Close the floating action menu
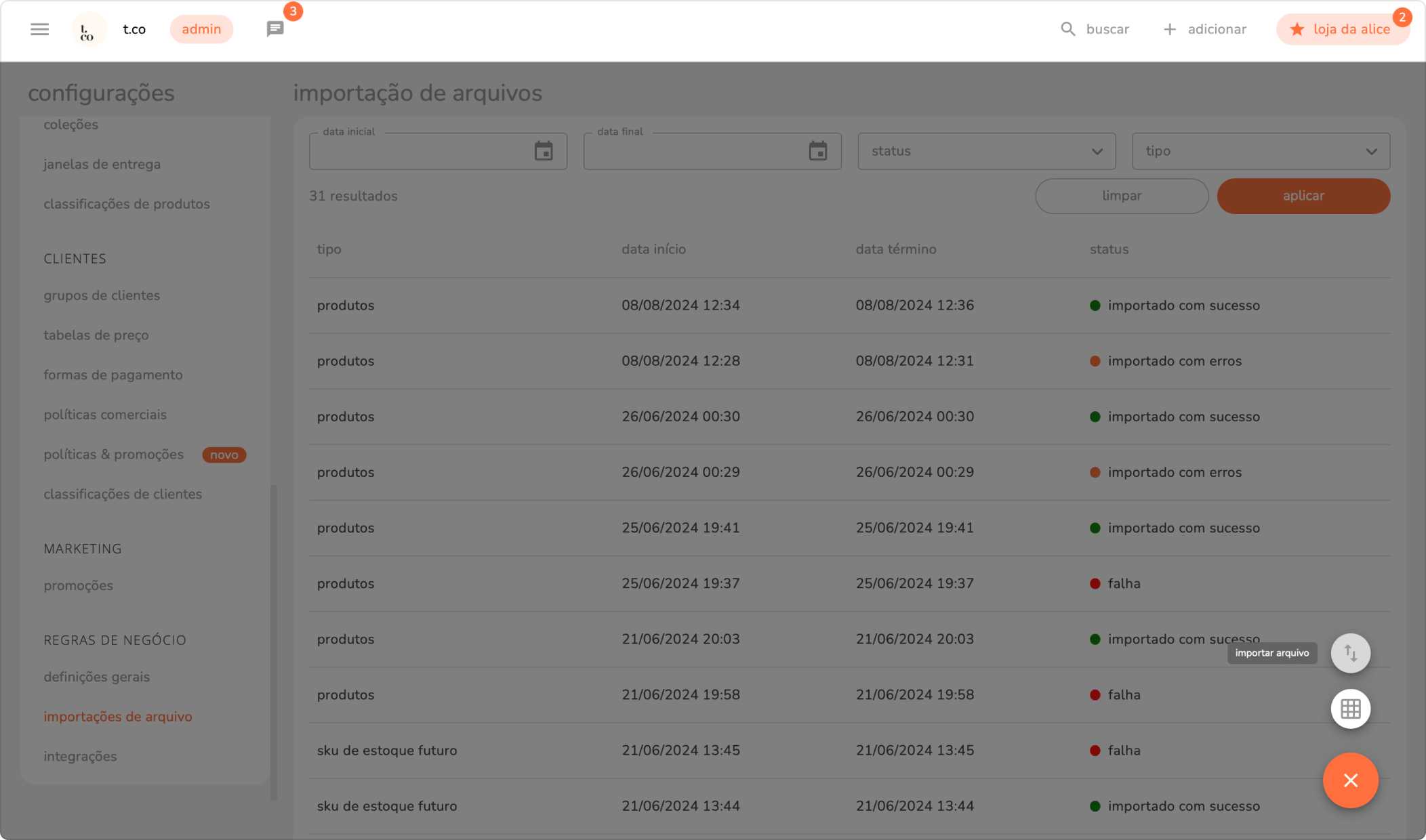Viewport: 1426px width, 840px height. point(1350,780)
